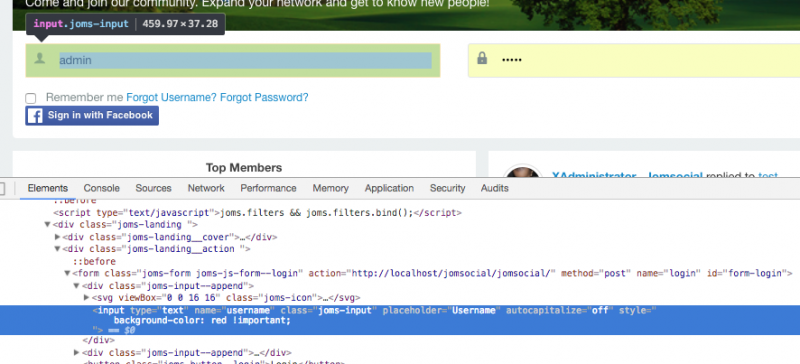Expand the second joms-input--append div
The image size is (800, 364).
click(77, 353)
